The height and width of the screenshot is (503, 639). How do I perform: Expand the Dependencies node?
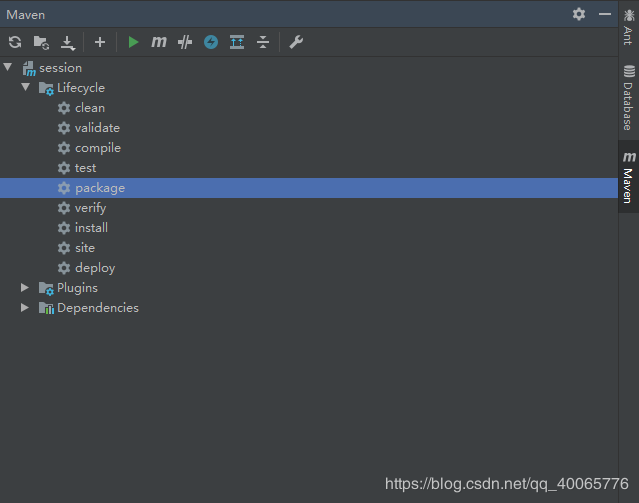tap(26, 308)
